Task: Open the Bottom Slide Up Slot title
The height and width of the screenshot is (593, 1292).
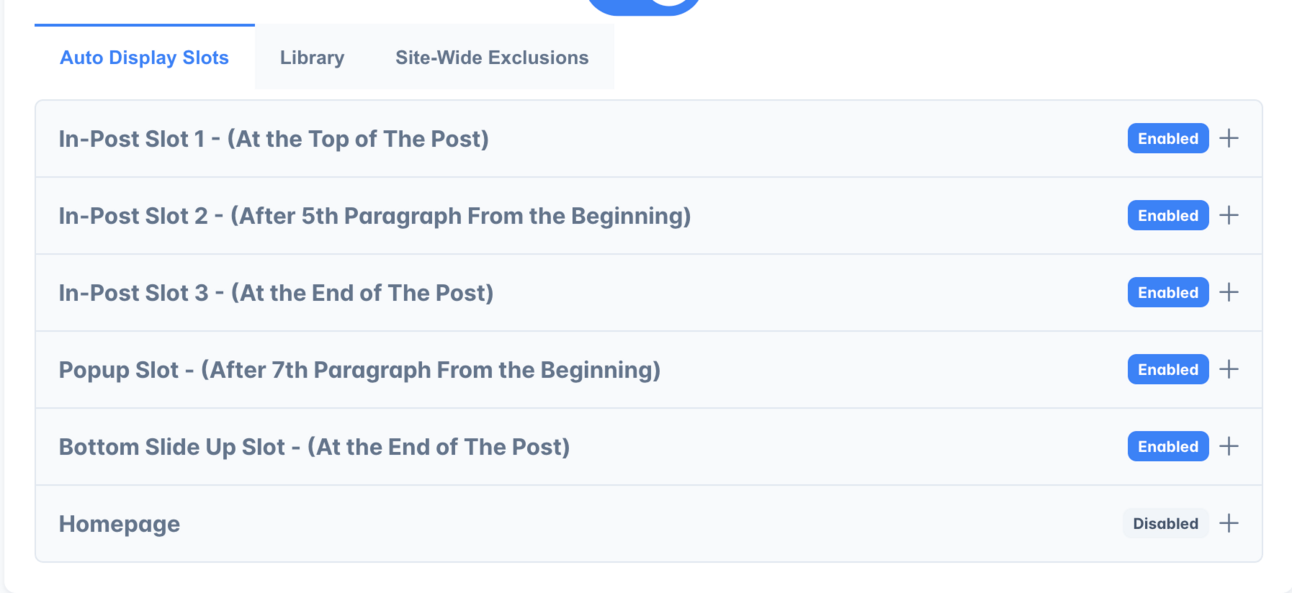Action: [314, 447]
